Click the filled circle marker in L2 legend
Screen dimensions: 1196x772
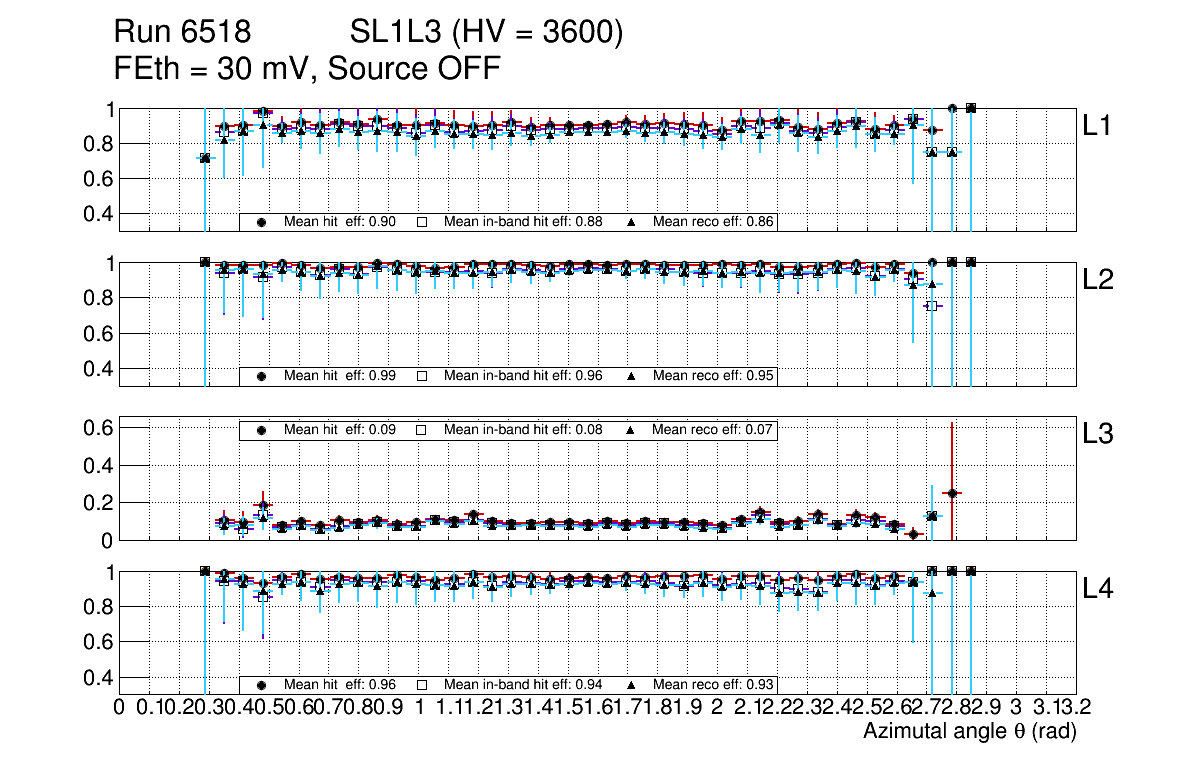[262, 376]
